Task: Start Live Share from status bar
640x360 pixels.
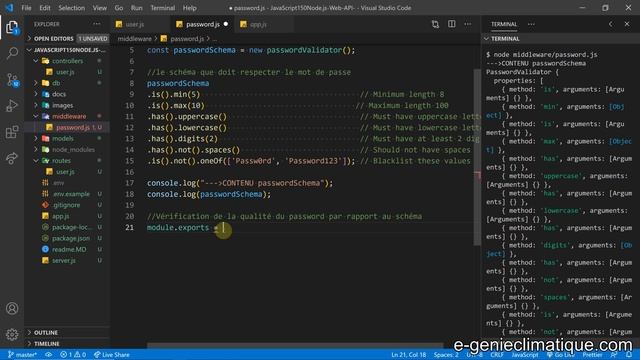Action: [x=111, y=355]
